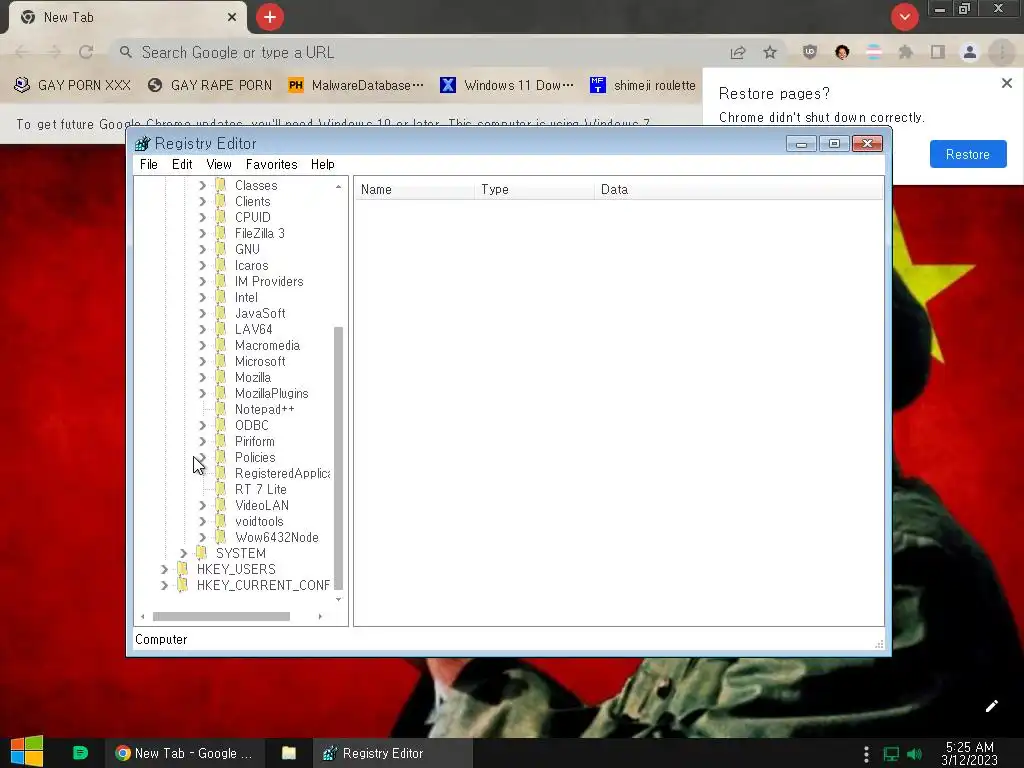Select the Notepad++ folder icon
1024x768 pixels.
click(221, 409)
